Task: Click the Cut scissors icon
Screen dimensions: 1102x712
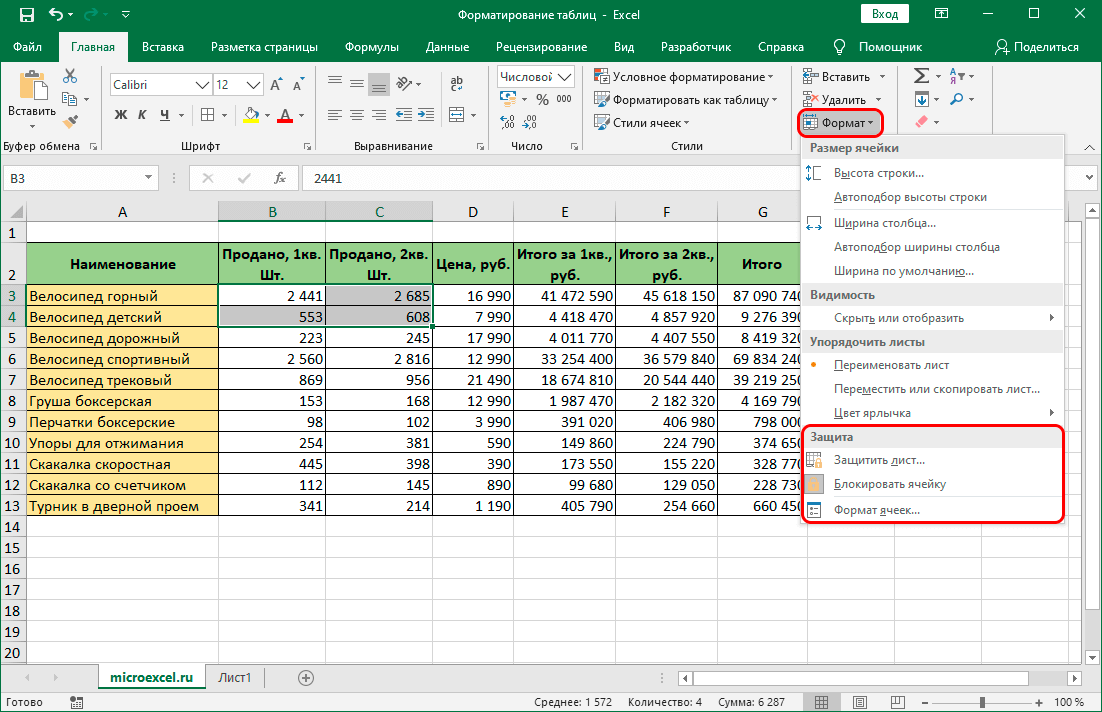Action: pyautogui.click(x=70, y=76)
